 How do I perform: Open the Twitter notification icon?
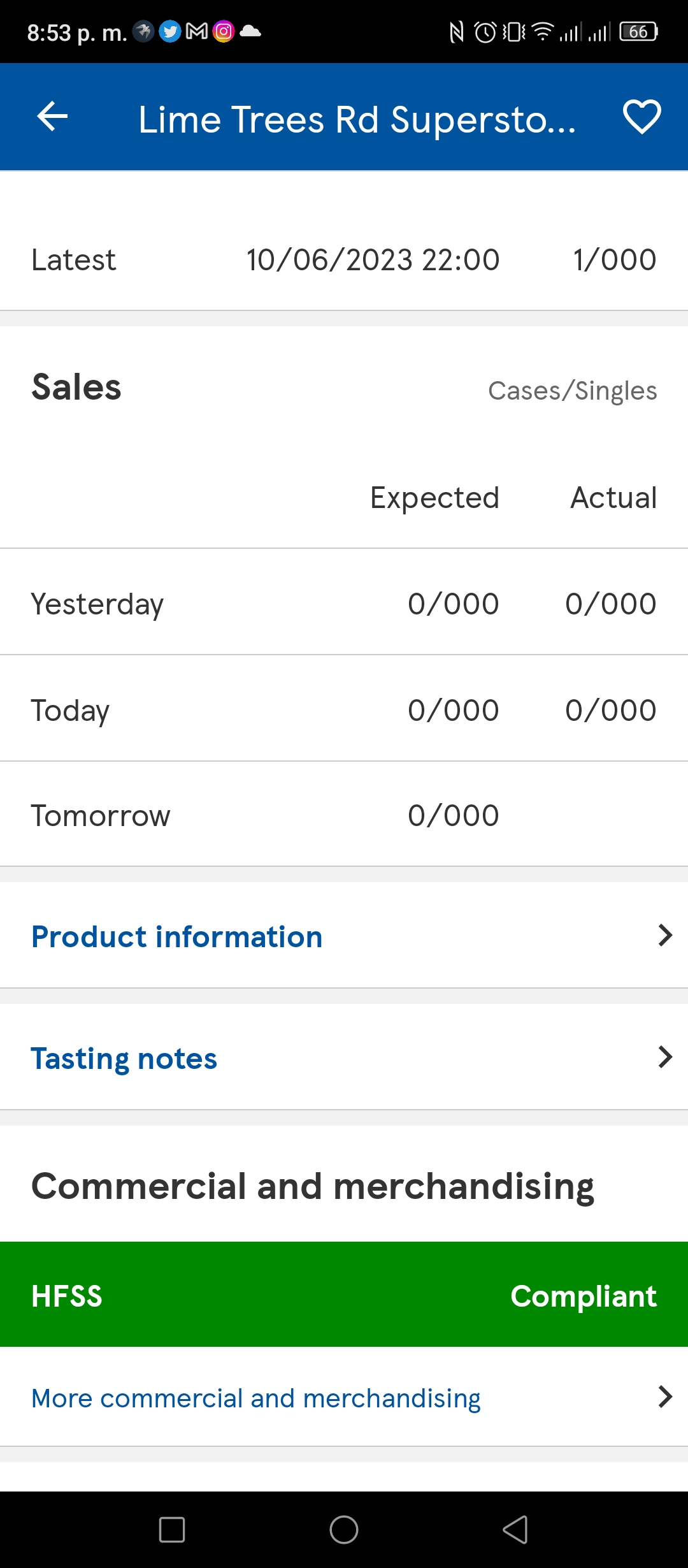170,31
